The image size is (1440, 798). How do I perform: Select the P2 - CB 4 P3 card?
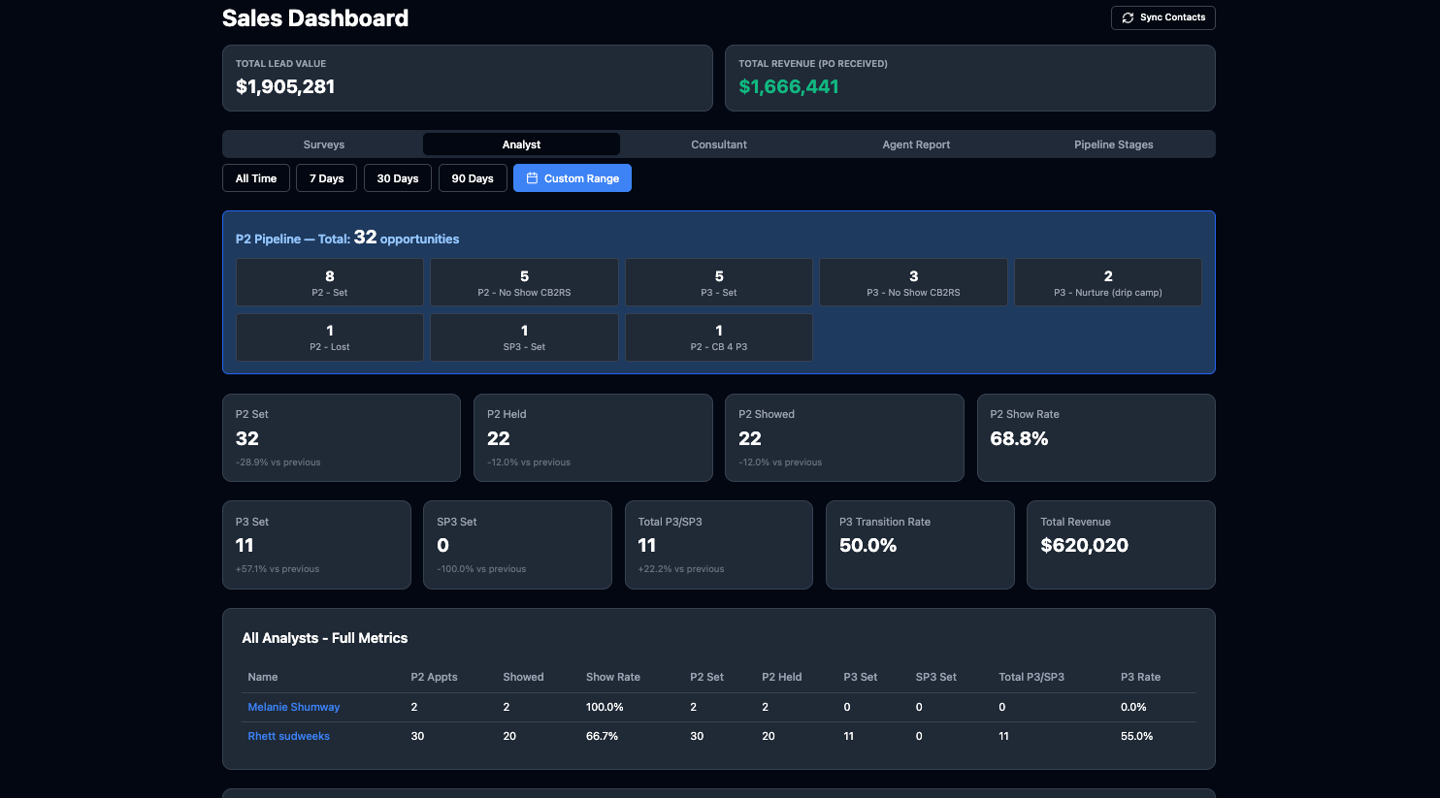point(719,337)
